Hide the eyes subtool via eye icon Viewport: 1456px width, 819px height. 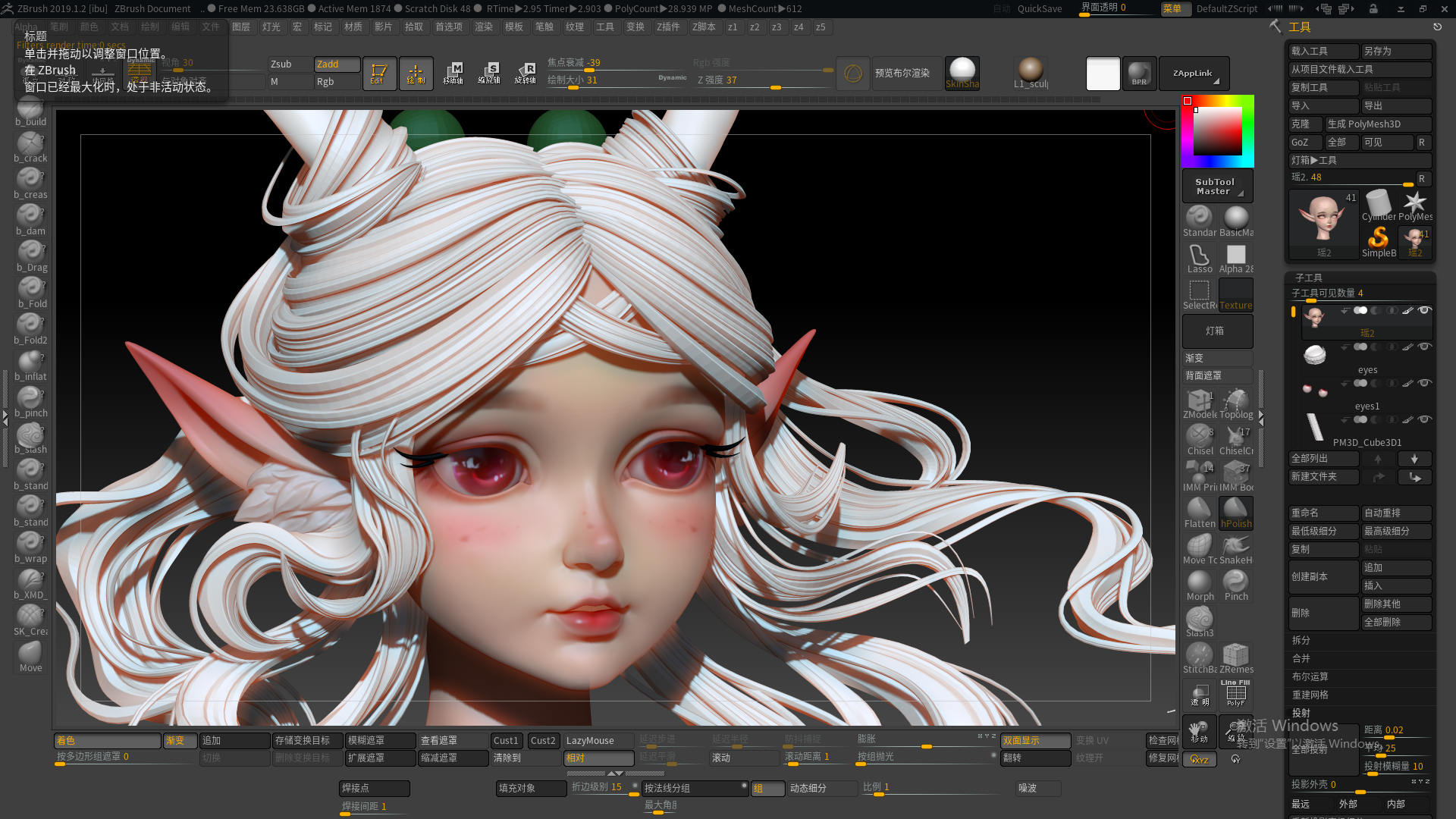coord(1424,347)
